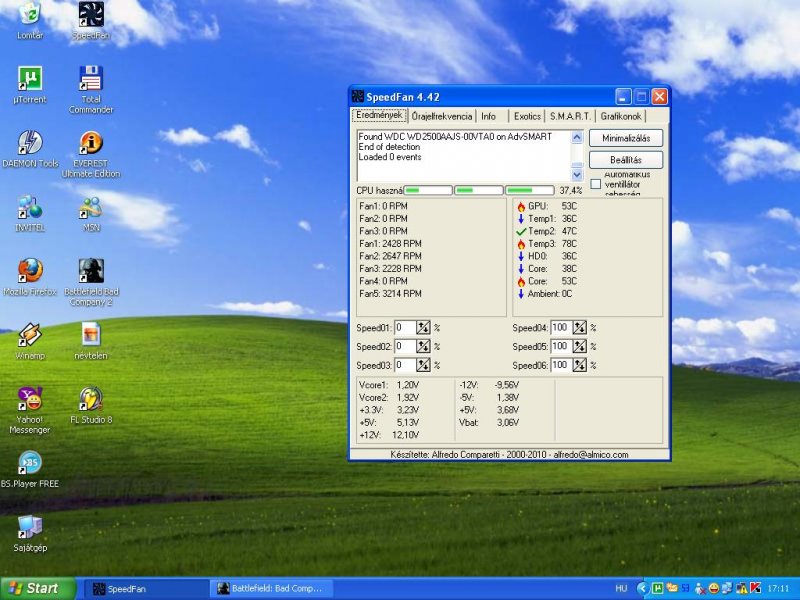
Task: Click the log box scrollbar down arrow
Action: click(577, 175)
